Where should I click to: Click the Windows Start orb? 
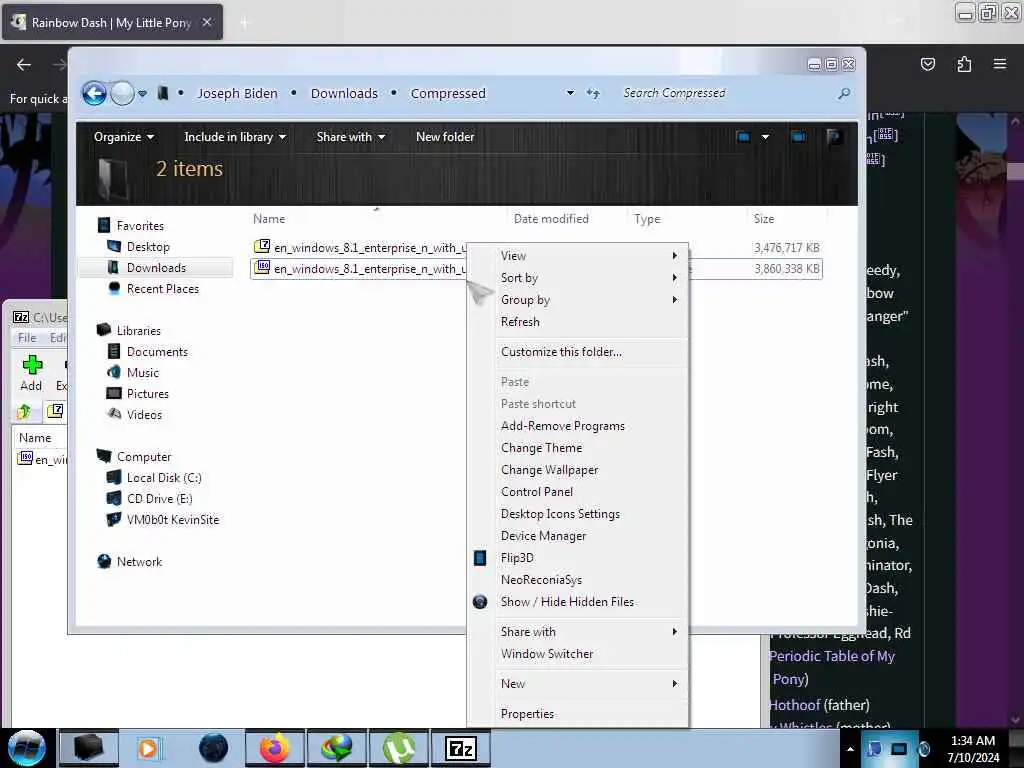27,748
